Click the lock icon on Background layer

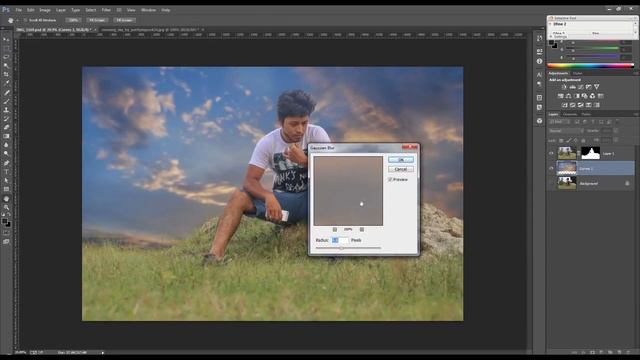click(627, 184)
